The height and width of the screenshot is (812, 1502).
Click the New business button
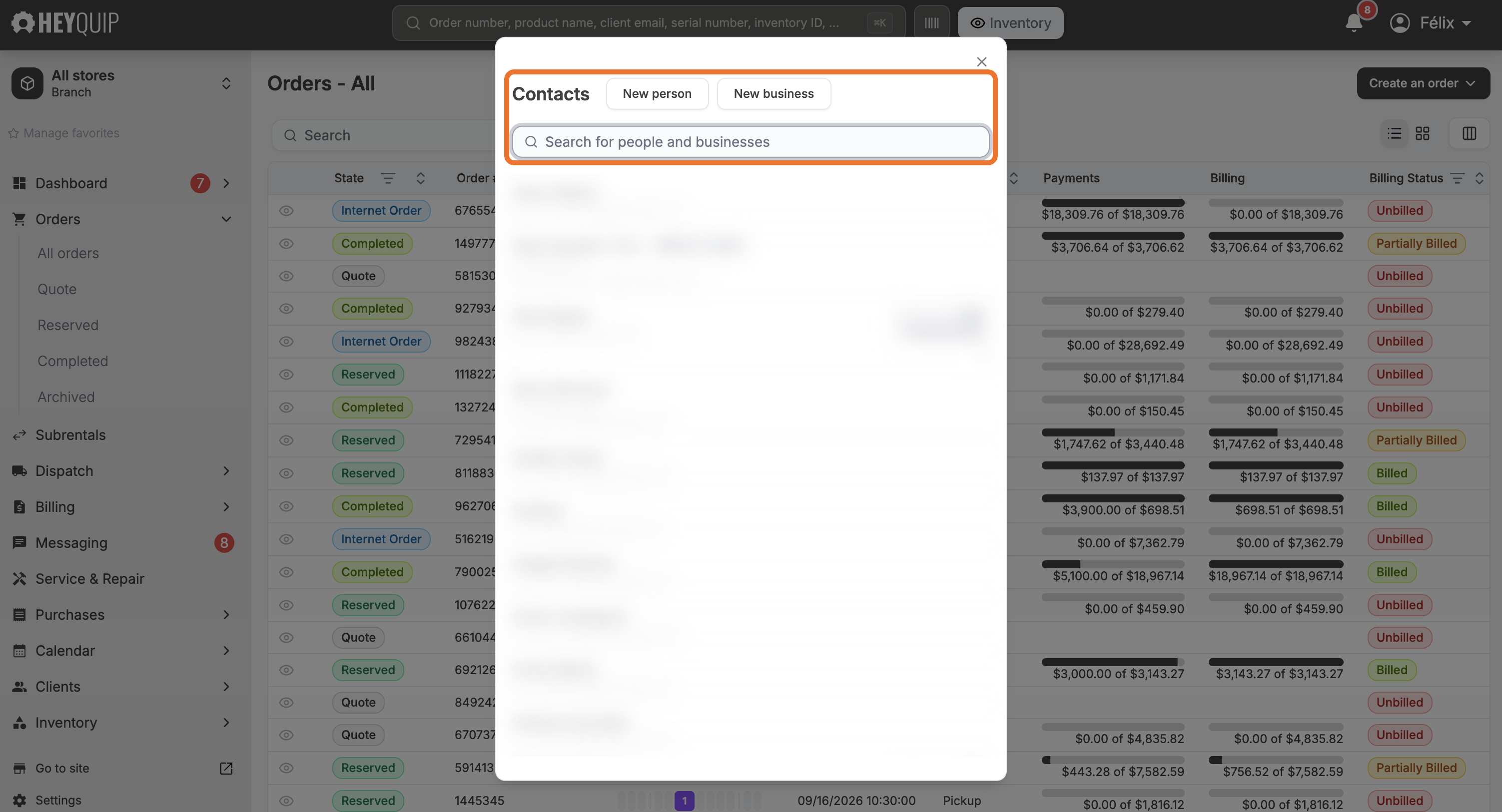(x=774, y=94)
